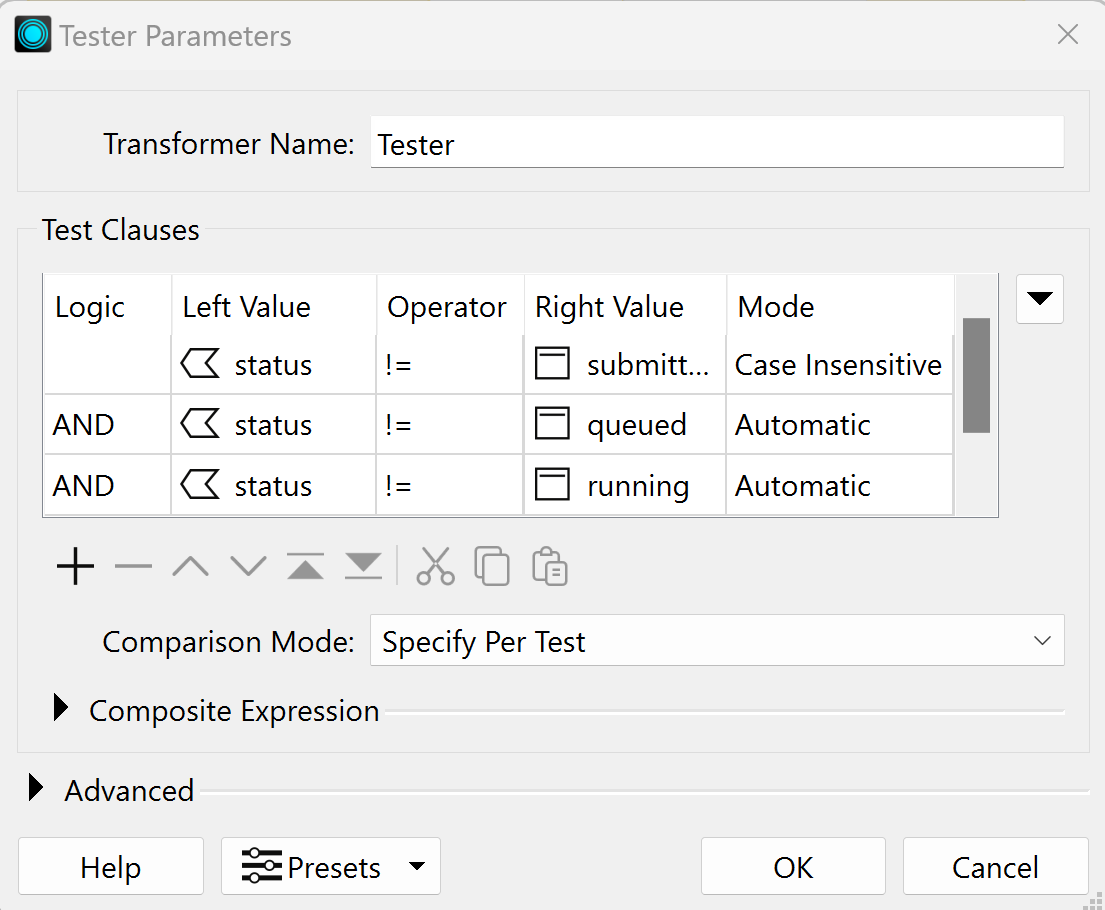
Task: Click the Cancel button
Action: 995,866
